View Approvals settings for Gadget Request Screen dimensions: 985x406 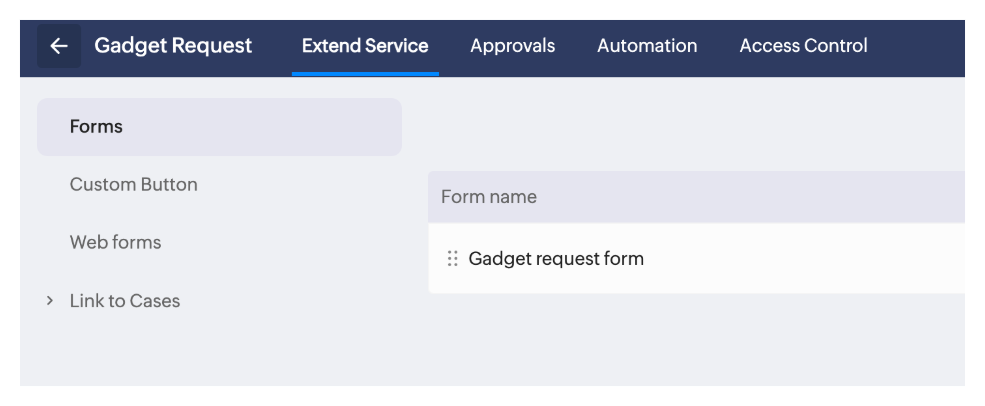tap(512, 46)
